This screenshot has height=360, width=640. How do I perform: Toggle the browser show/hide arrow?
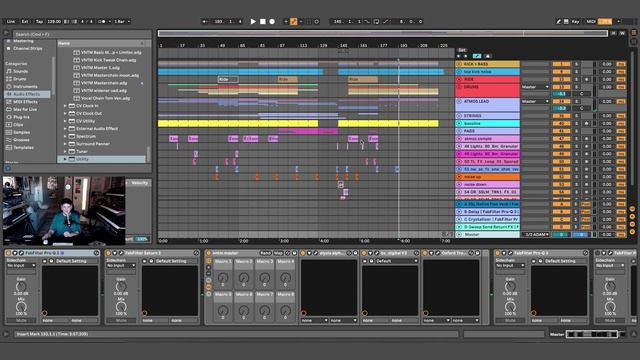click(x=7, y=34)
